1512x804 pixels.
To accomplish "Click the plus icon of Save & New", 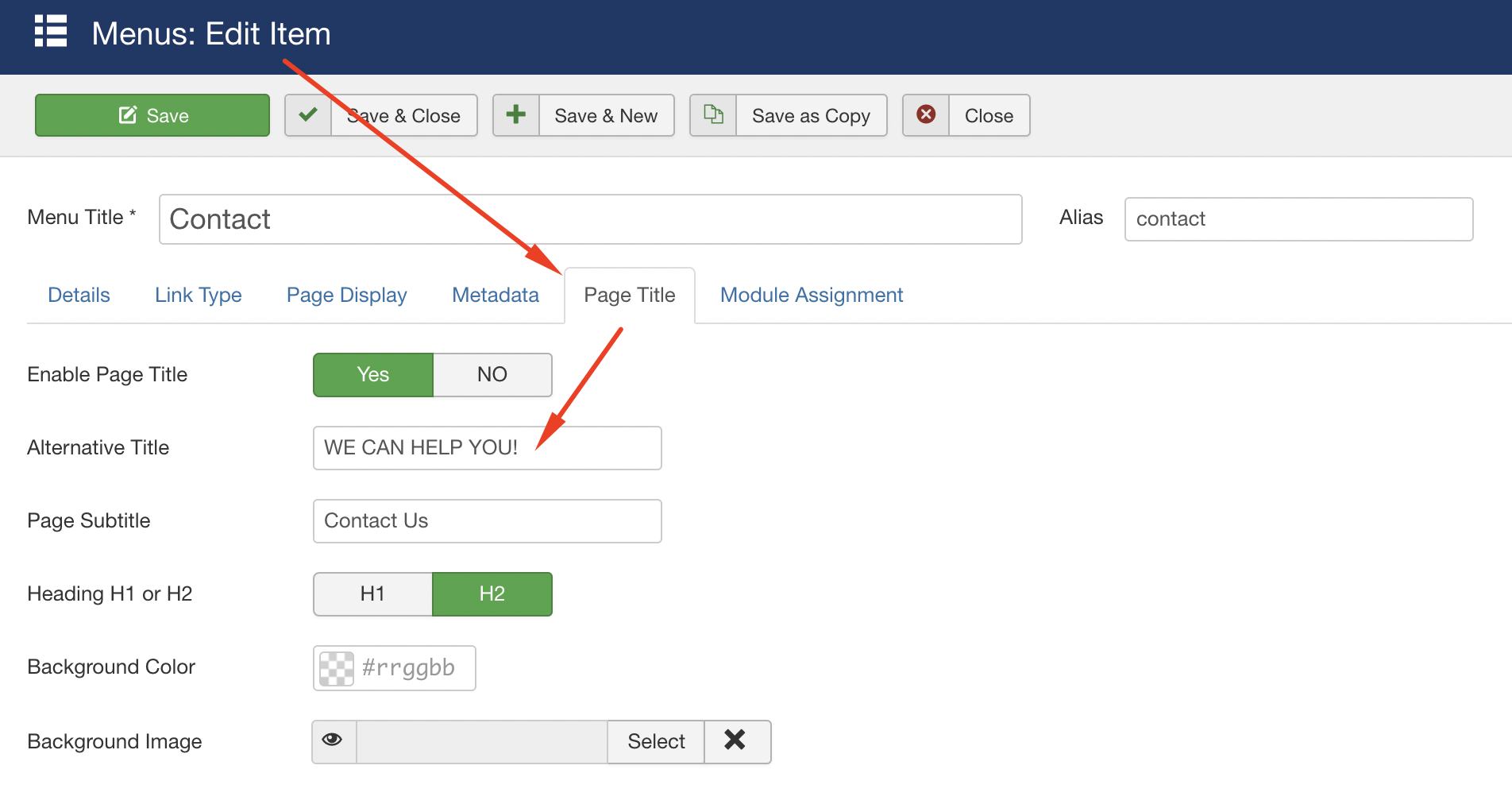I will 516,115.
